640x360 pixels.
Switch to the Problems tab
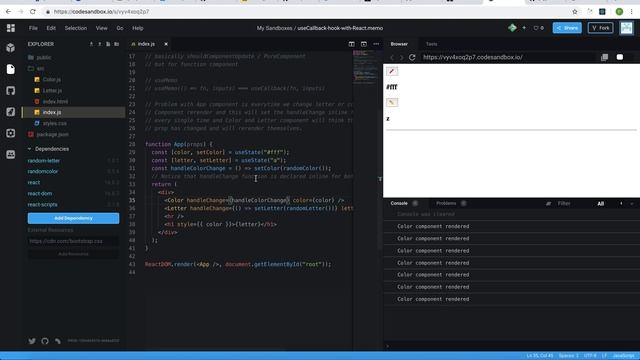click(451, 203)
